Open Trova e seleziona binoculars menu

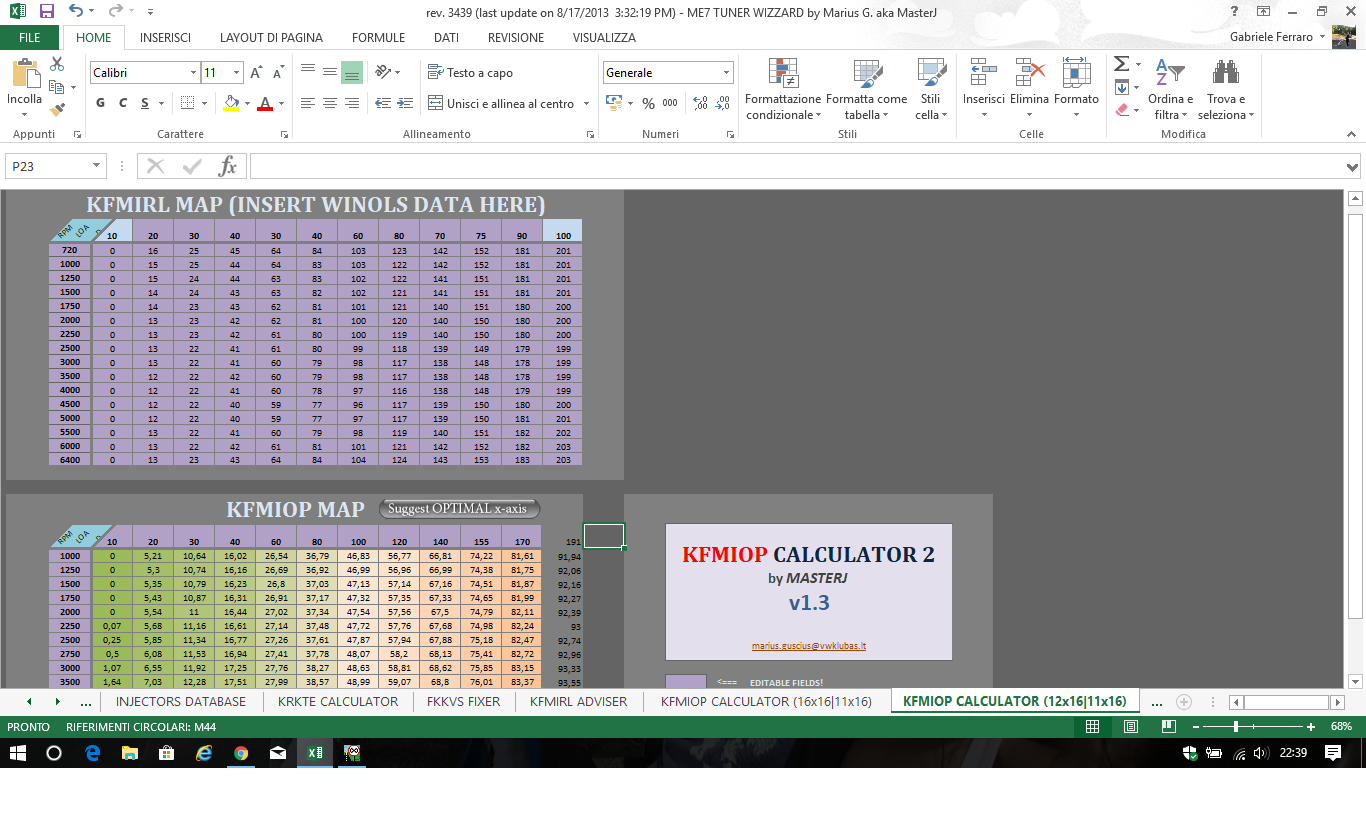point(1226,90)
